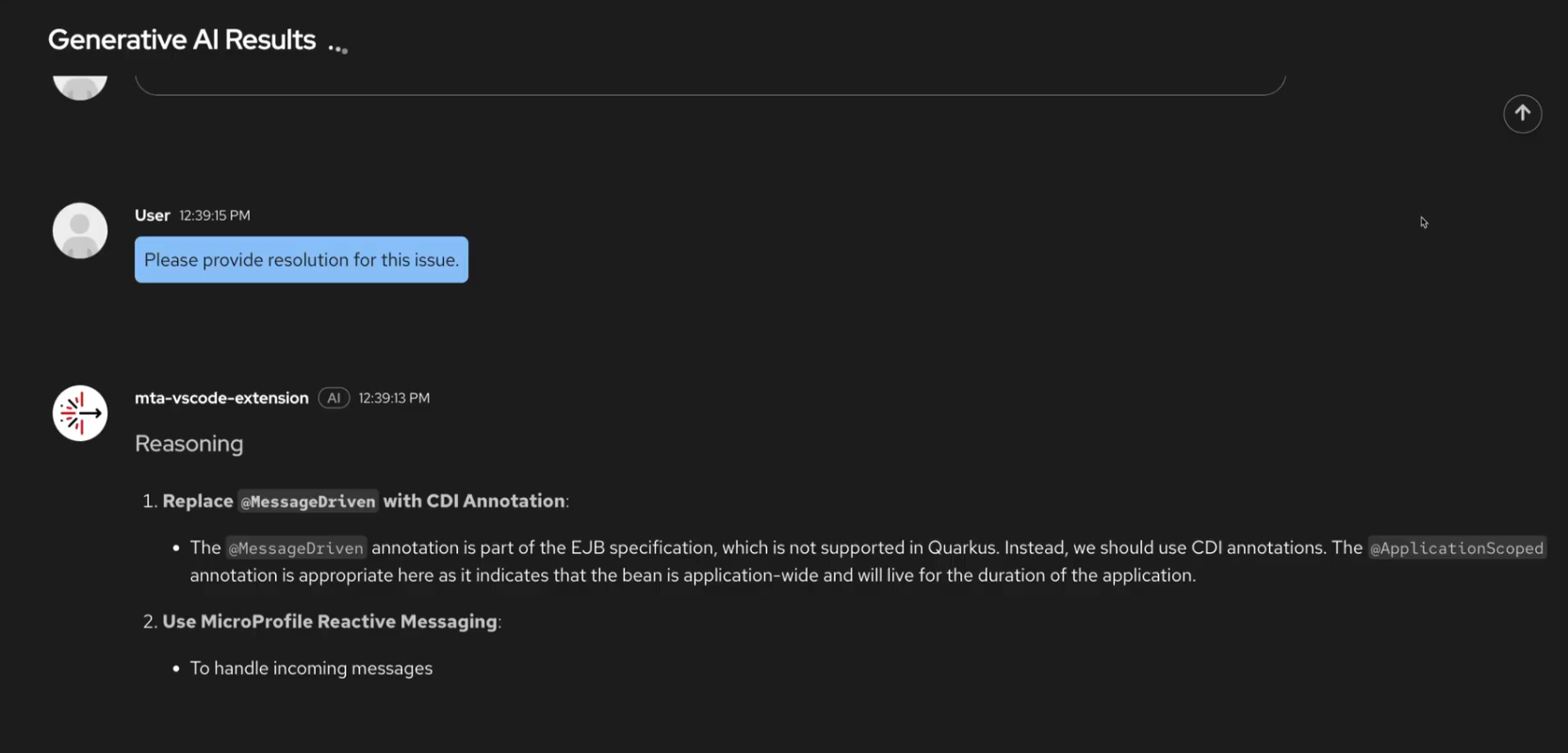Click the scroll-to-top arrow button

(x=1522, y=114)
